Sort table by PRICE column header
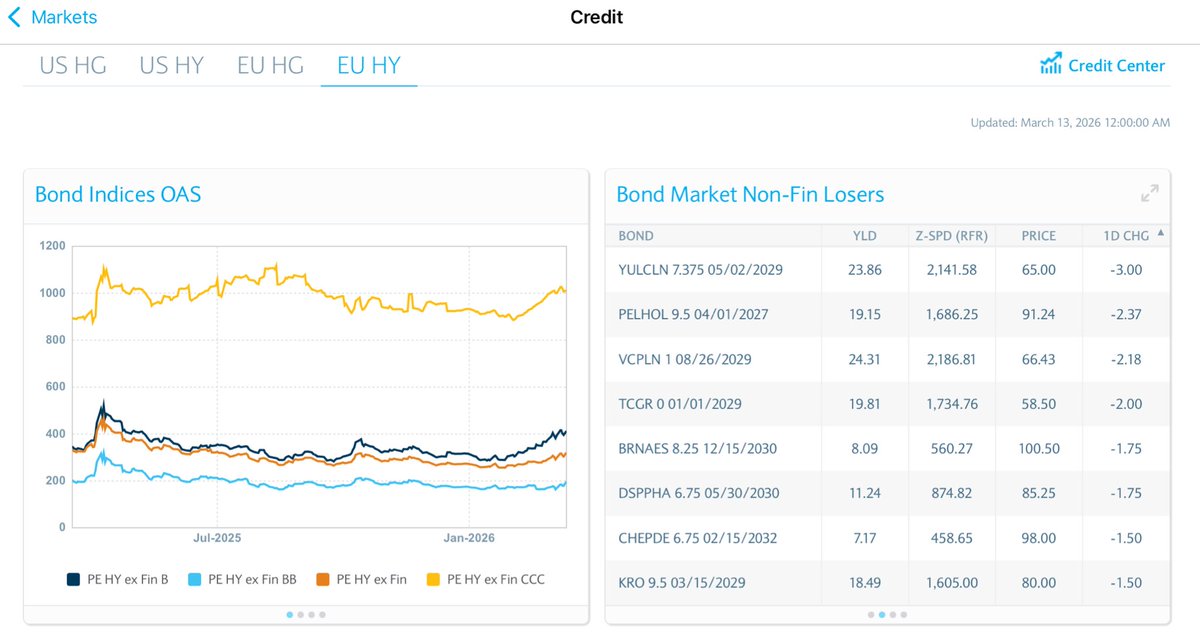The width and height of the screenshot is (1200, 637). tap(1039, 236)
